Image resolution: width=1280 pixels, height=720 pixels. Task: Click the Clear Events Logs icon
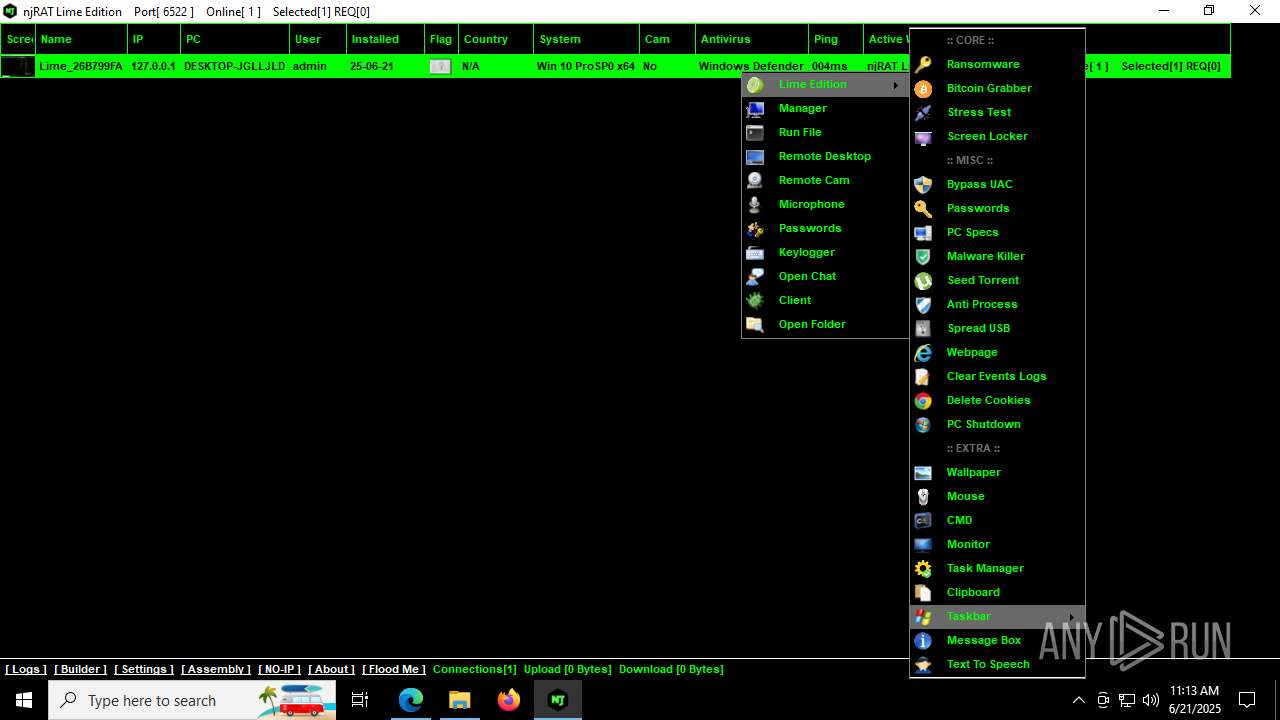[x=923, y=376]
